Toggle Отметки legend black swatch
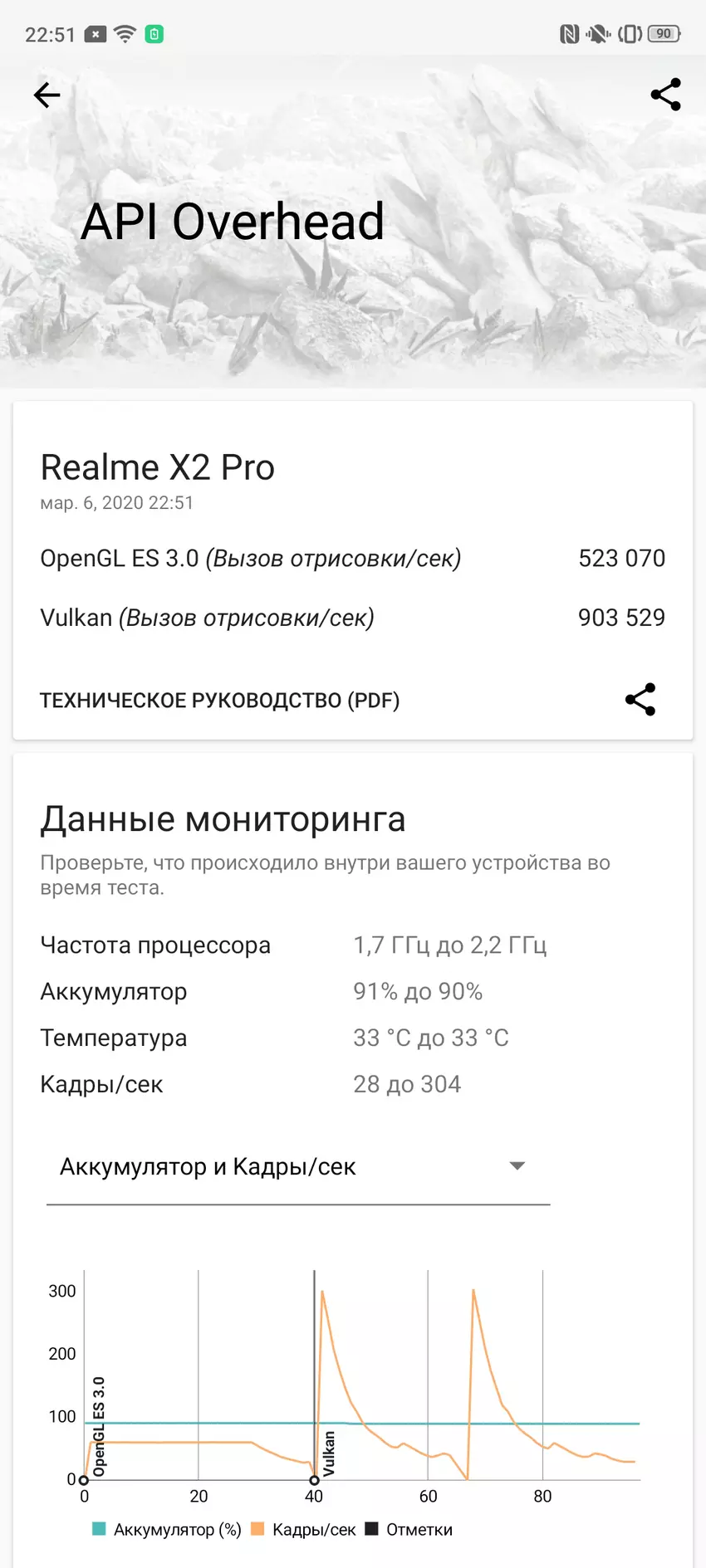Screen dimensions: 706x1568 371,1529
